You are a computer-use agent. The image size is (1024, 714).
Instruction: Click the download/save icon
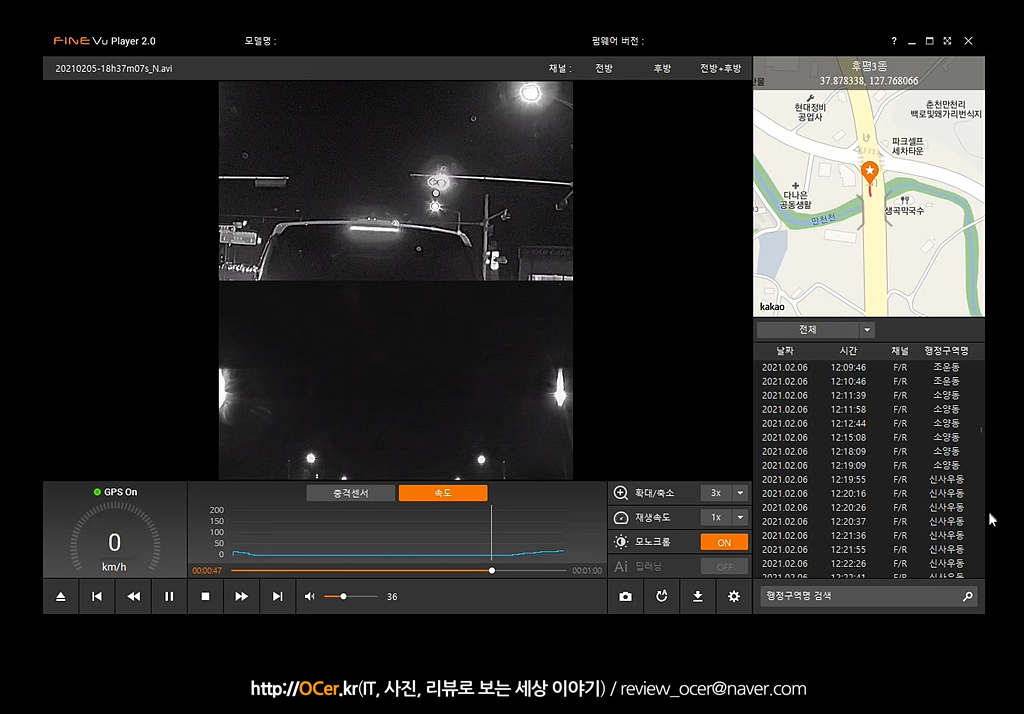(697, 596)
